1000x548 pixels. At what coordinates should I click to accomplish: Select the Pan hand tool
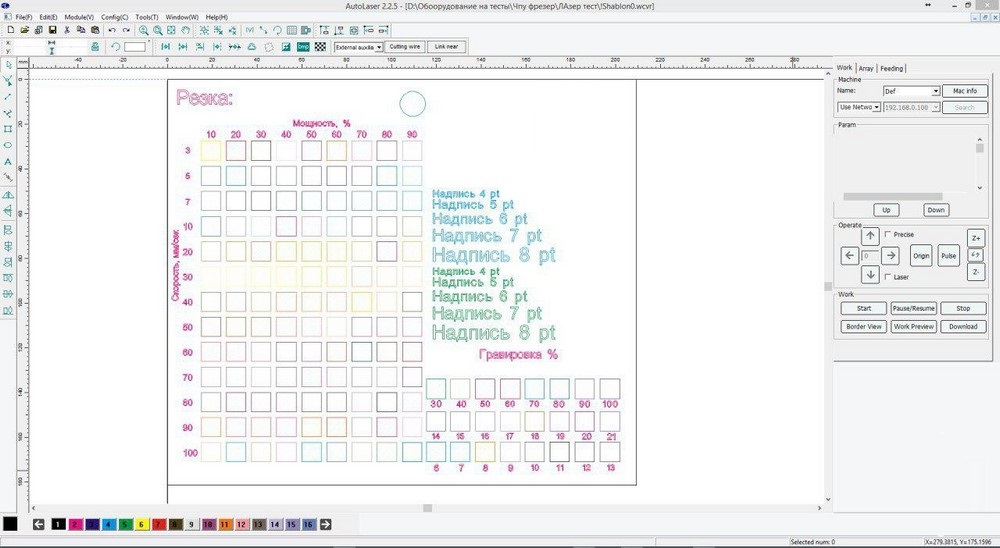(x=185, y=31)
